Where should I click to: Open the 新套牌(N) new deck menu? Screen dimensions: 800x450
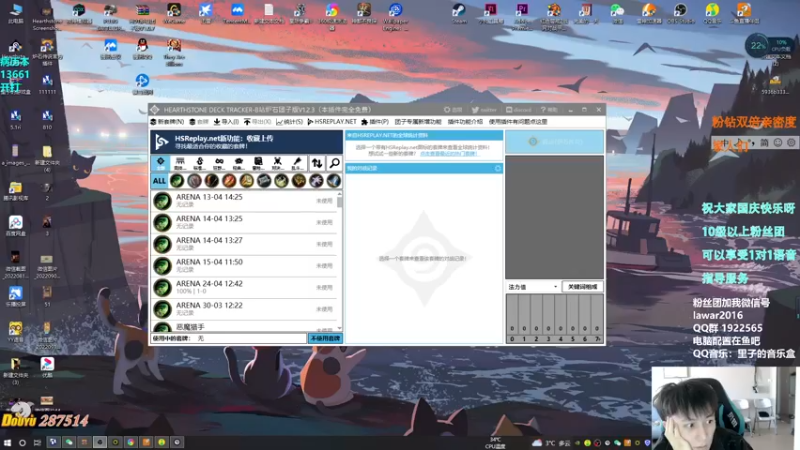(x=167, y=122)
